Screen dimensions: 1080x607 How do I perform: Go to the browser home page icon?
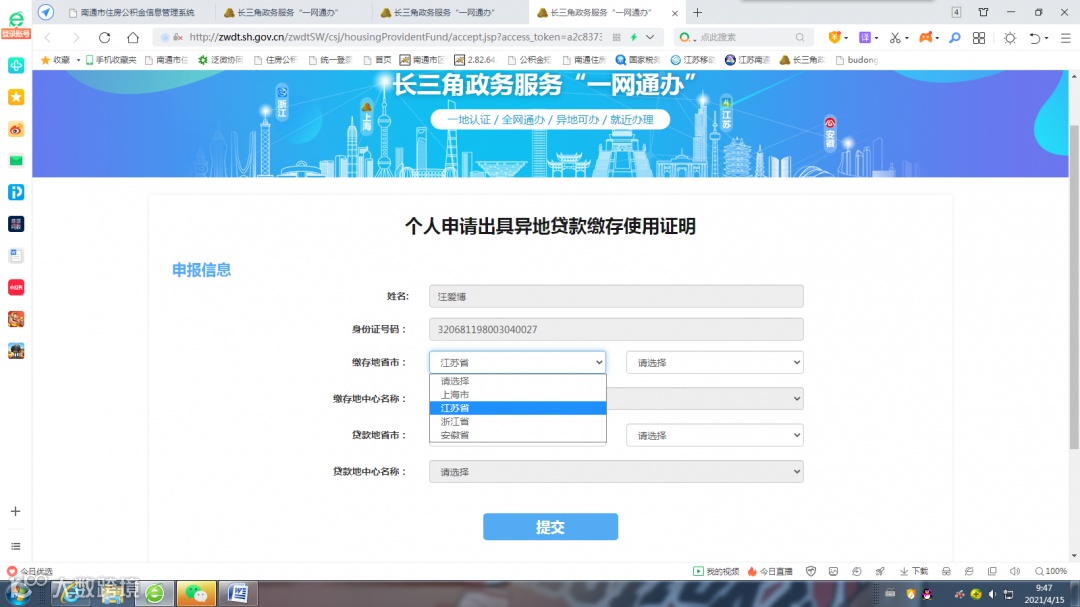pyautogui.click(x=133, y=37)
